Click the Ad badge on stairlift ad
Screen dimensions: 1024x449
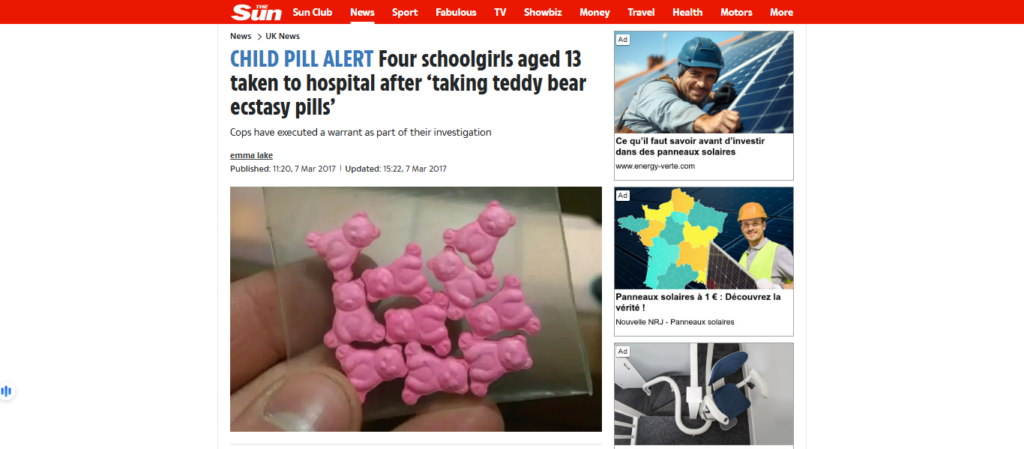(x=623, y=352)
